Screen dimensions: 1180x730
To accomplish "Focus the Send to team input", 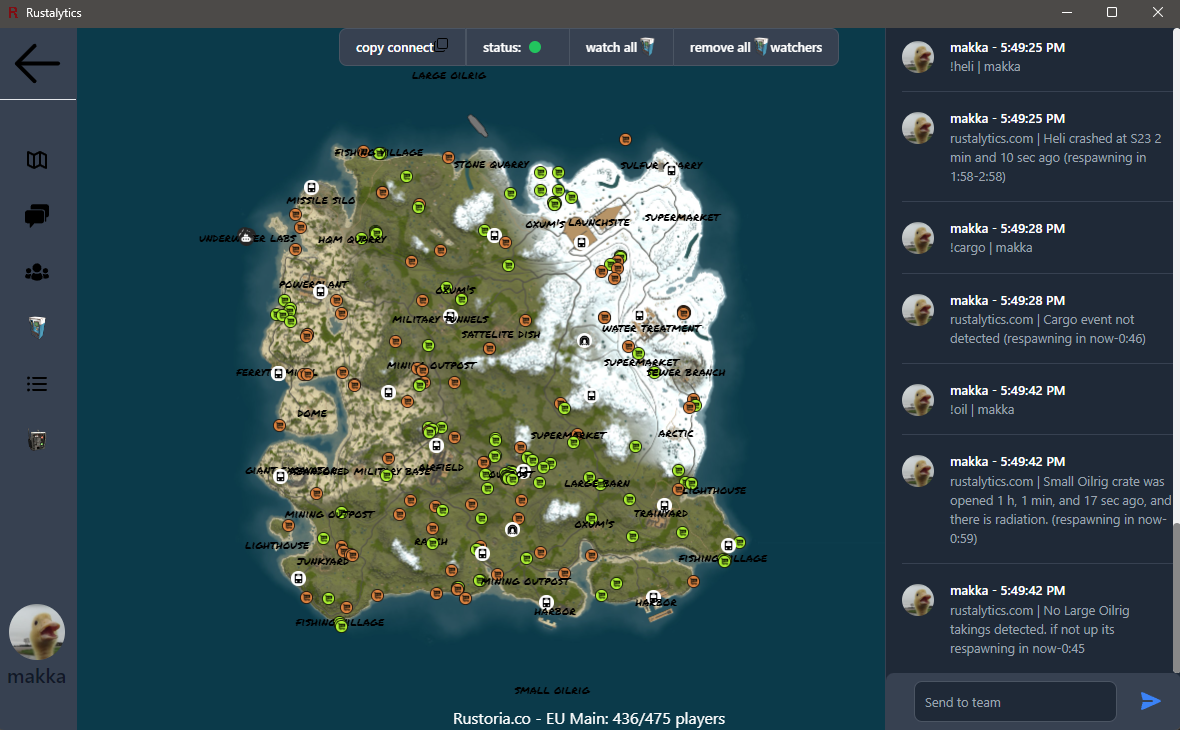I will [x=1015, y=702].
